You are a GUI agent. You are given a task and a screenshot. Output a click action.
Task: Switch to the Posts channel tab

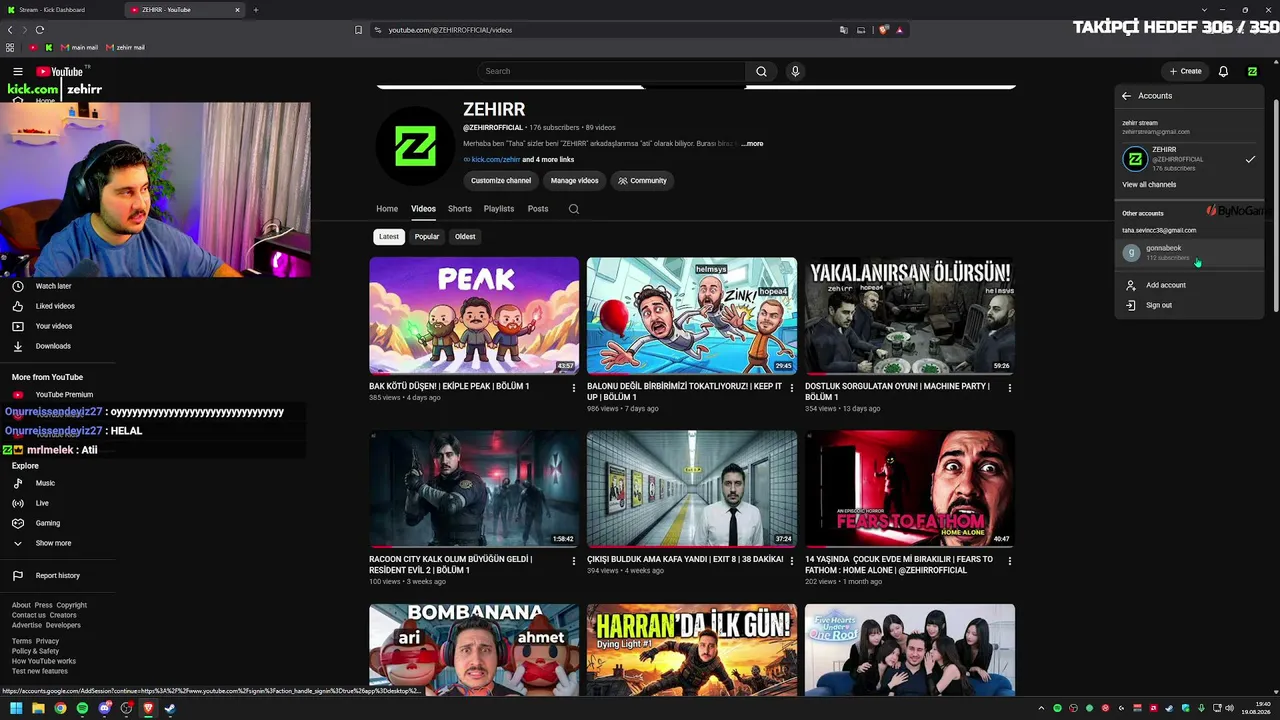point(538,209)
